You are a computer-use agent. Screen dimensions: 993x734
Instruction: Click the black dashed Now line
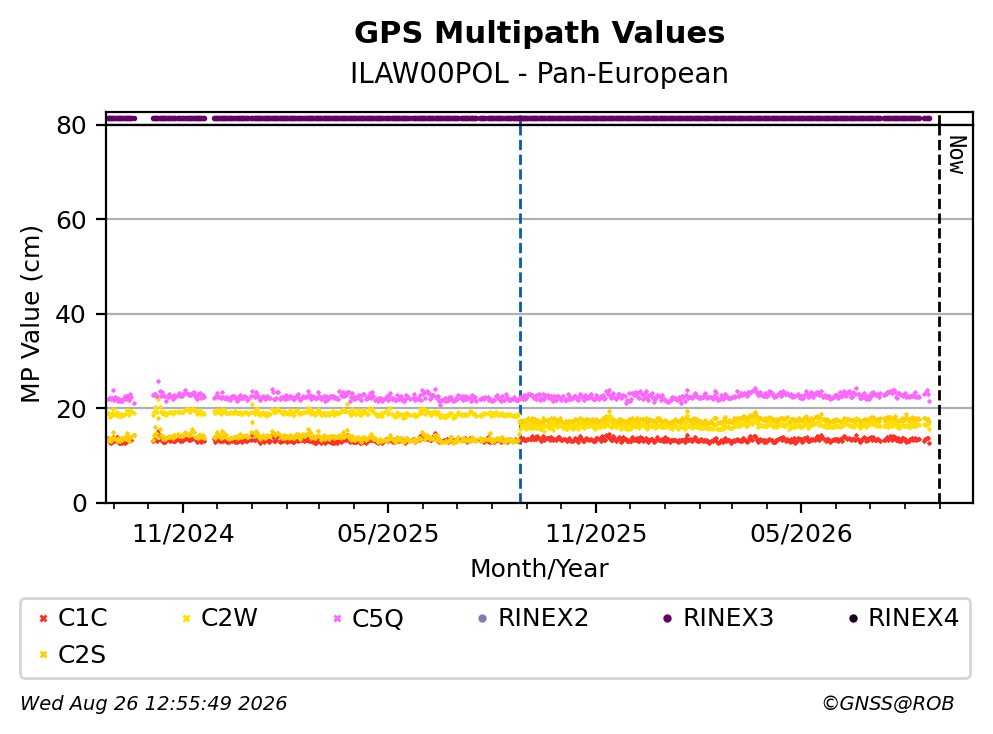[939, 309]
